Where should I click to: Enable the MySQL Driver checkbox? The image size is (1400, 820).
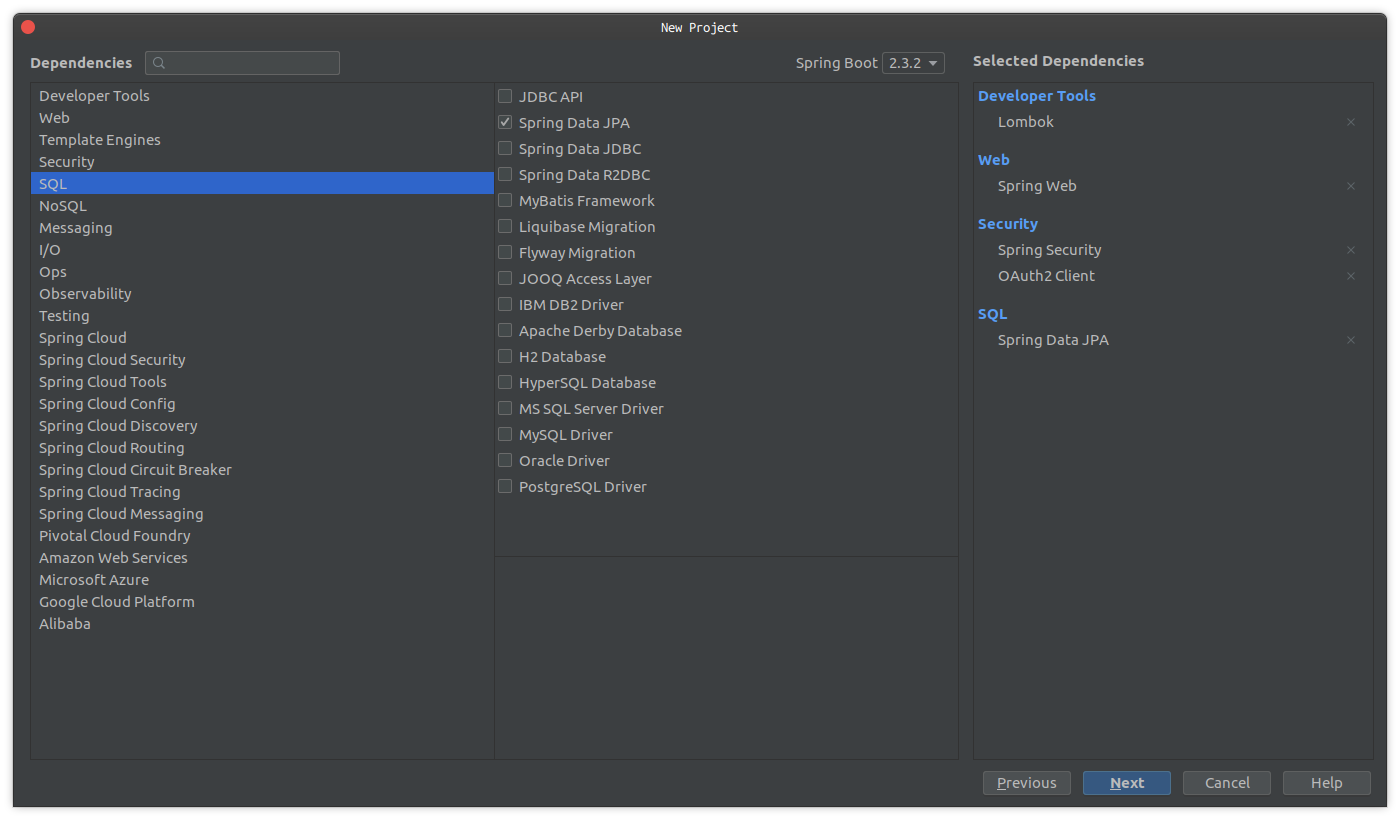[x=505, y=435]
